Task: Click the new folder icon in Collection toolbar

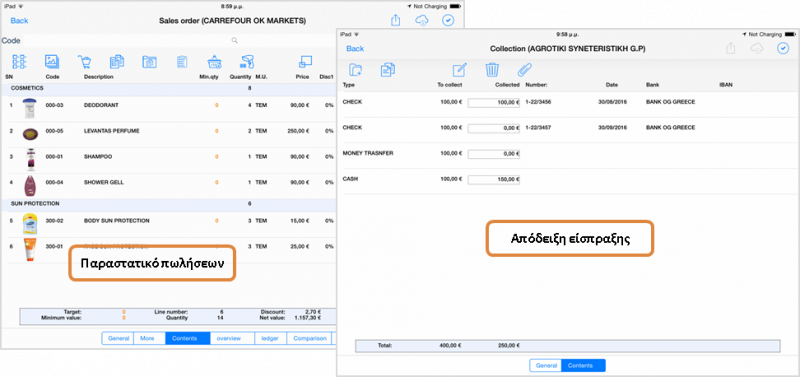Action: coord(355,69)
